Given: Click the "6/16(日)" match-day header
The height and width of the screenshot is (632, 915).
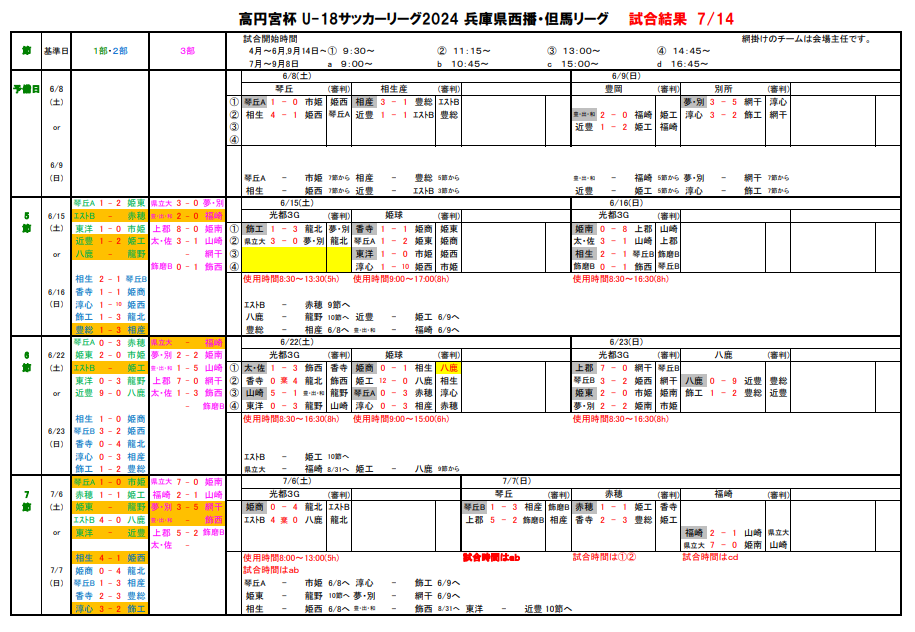Looking at the screenshot, I should 626,203.
